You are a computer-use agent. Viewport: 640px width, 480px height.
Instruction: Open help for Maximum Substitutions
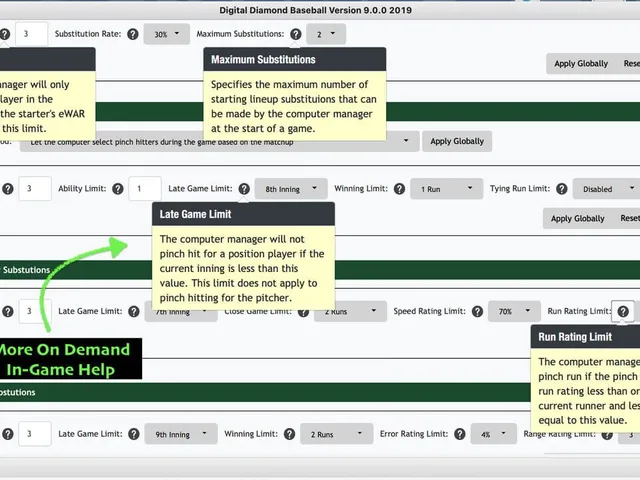coord(296,34)
